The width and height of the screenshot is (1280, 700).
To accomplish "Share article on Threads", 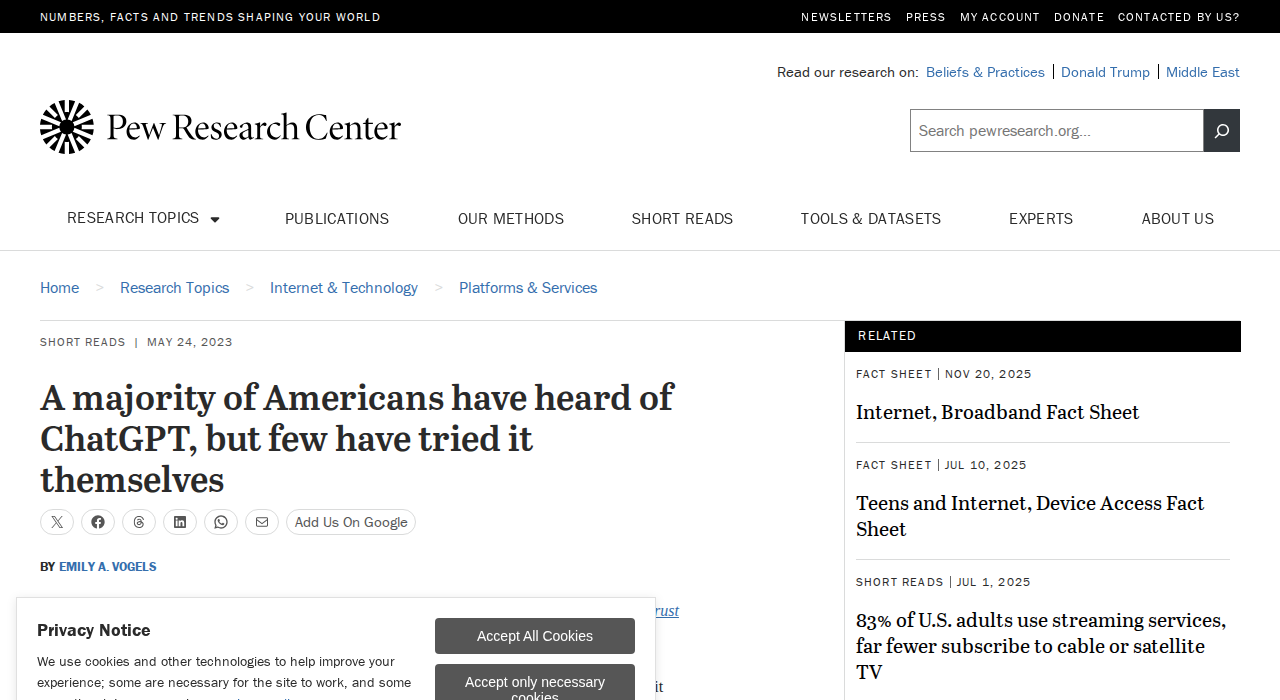I will pos(139,522).
